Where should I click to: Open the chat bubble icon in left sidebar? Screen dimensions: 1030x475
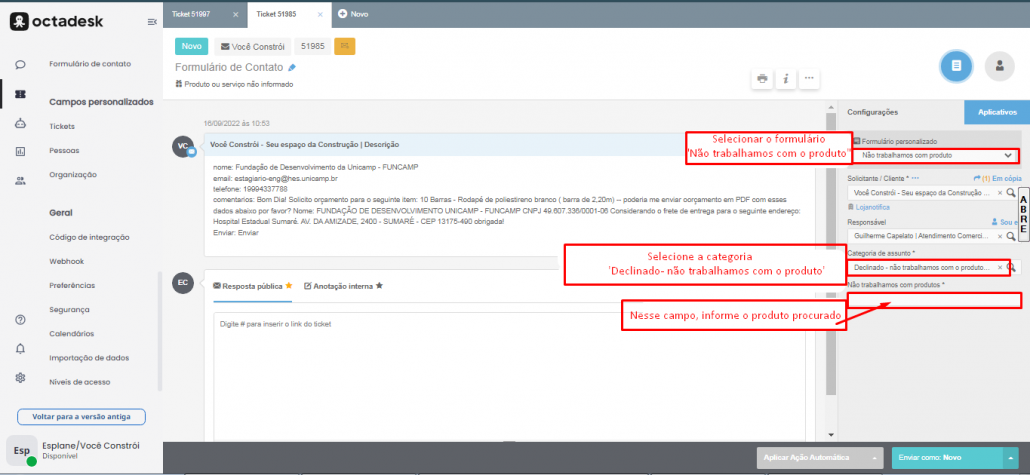coord(21,65)
